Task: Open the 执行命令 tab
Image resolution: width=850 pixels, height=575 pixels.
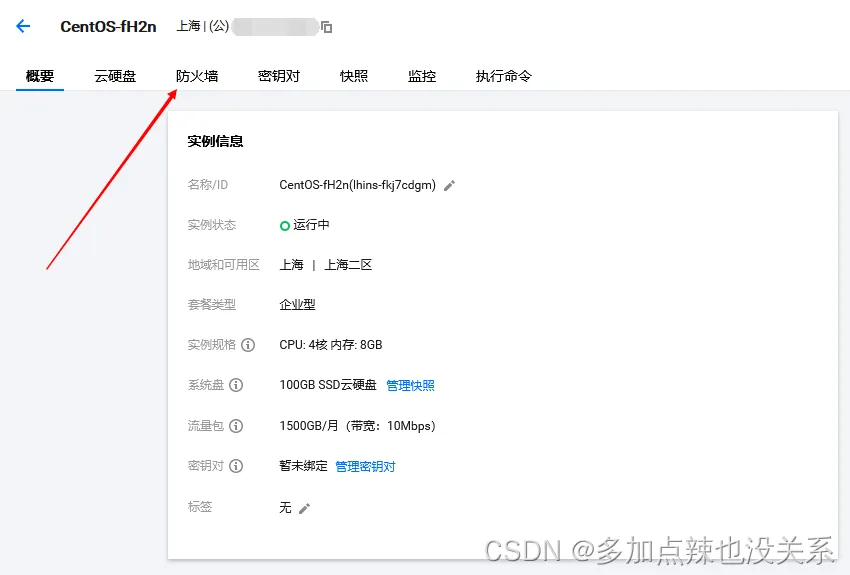Action: (504, 76)
